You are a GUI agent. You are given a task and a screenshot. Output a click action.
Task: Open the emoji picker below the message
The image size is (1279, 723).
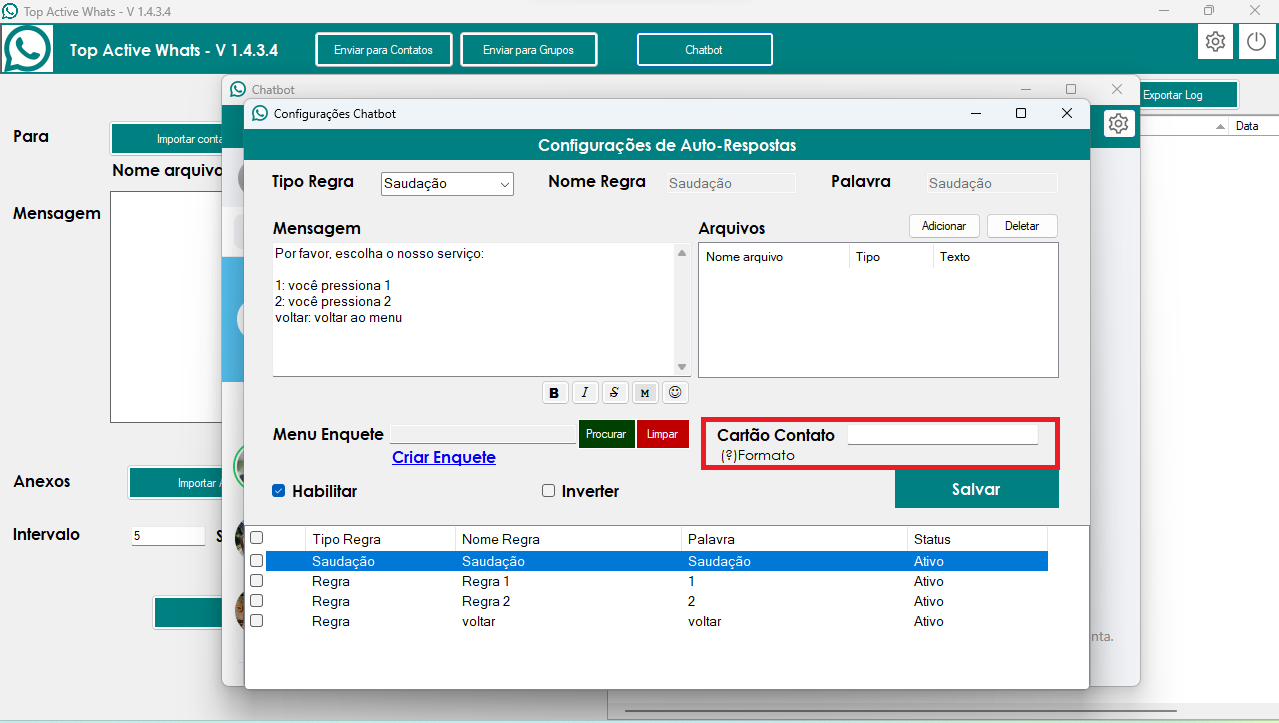pyautogui.click(x=675, y=393)
